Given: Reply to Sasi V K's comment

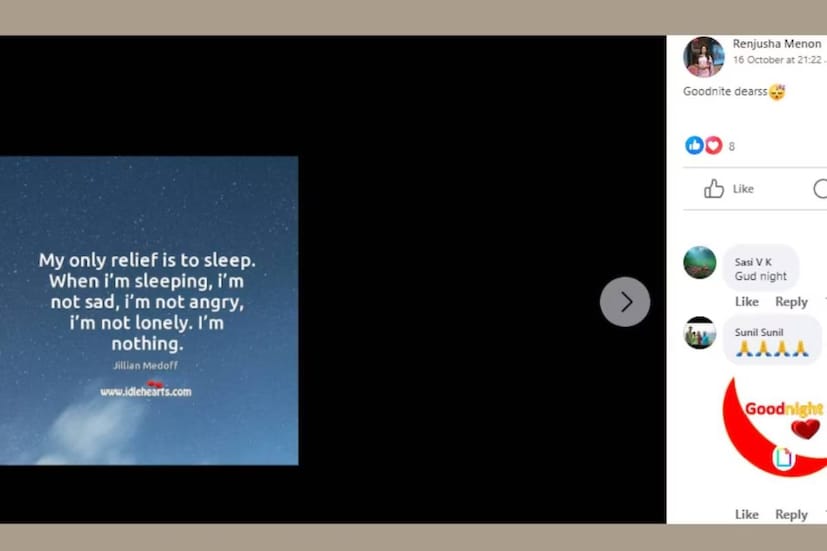Looking at the screenshot, I should click(791, 302).
